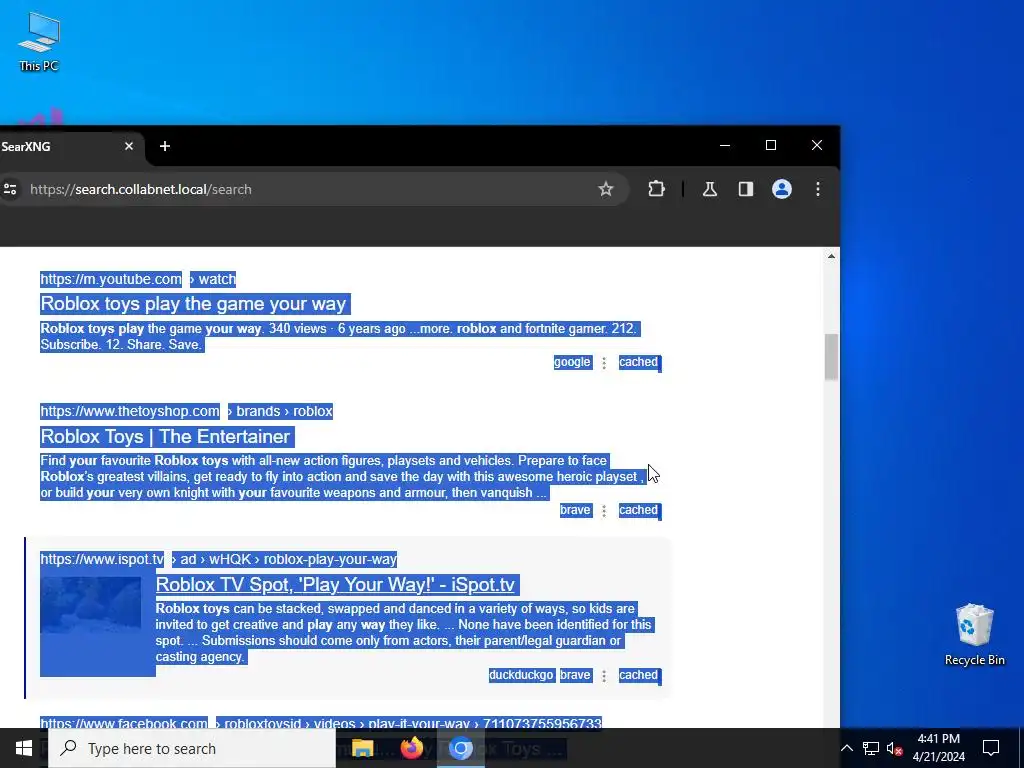Click the taskbar search box
1024x768 pixels.
tap(192, 748)
